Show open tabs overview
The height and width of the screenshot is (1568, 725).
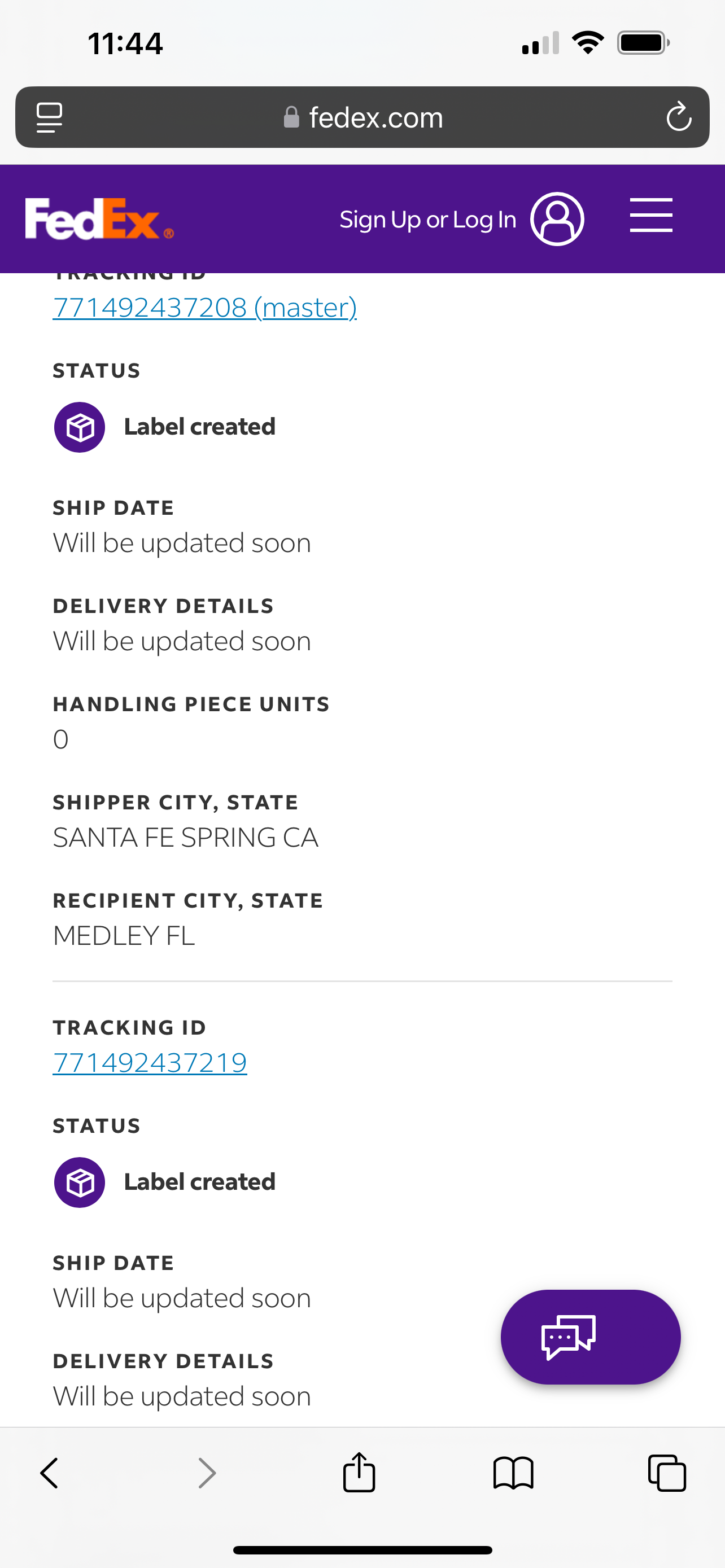[x=667, y=1473]
